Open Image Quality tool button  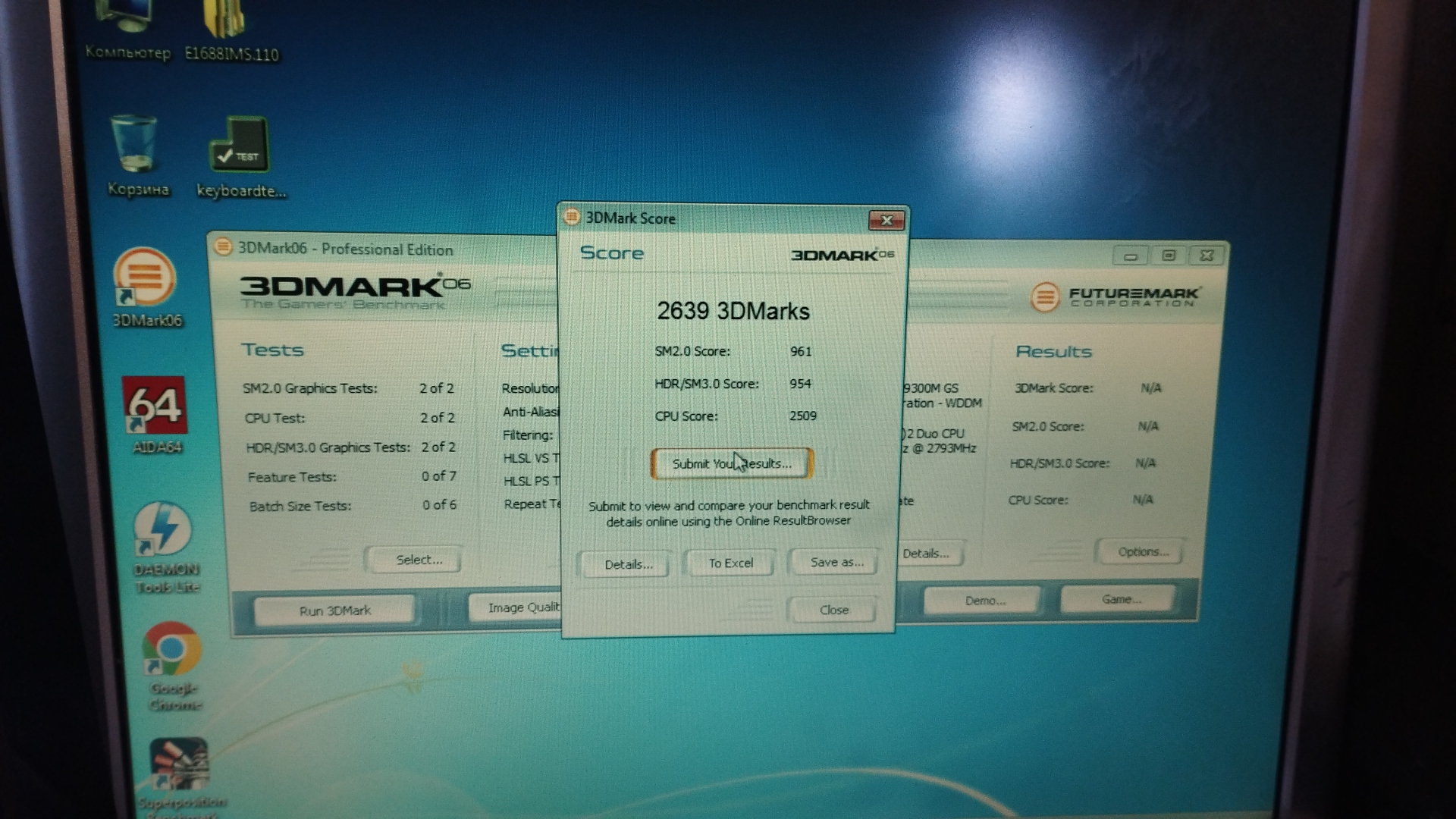(x=516, y=607)
